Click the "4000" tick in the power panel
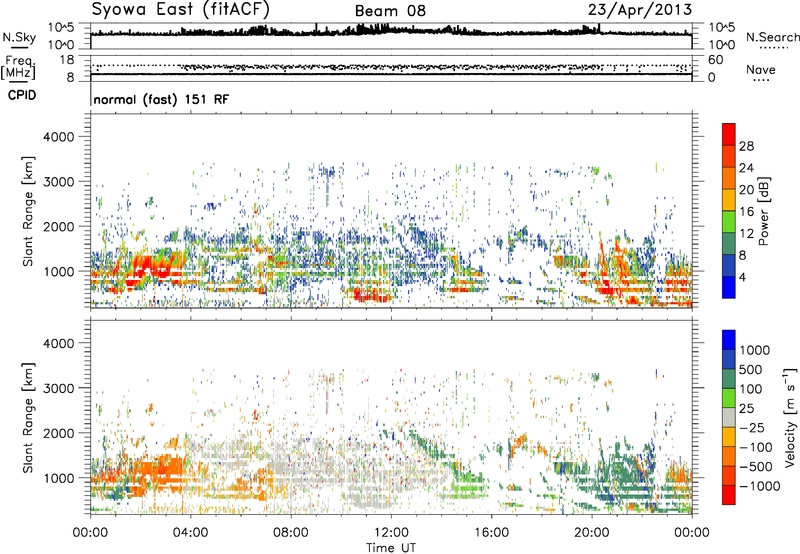 point(58,137)
